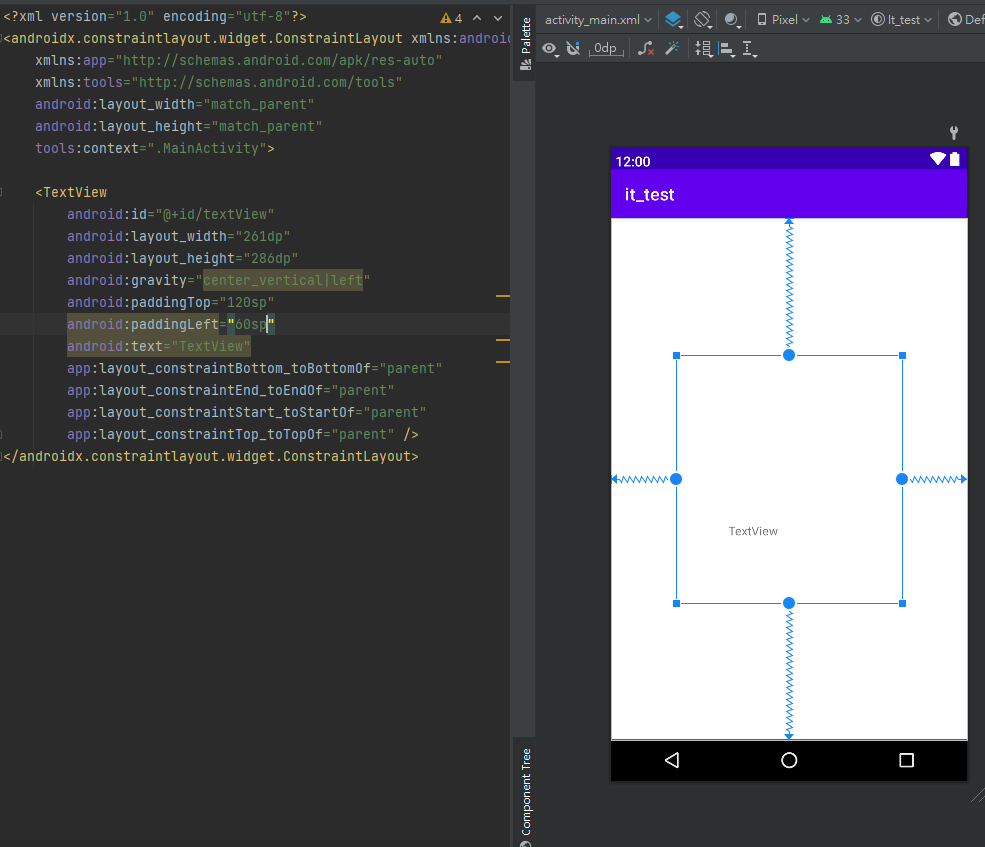This screenshot has height=847, width=985.
Task: Open the design surface layers selector
Action: 674,19
